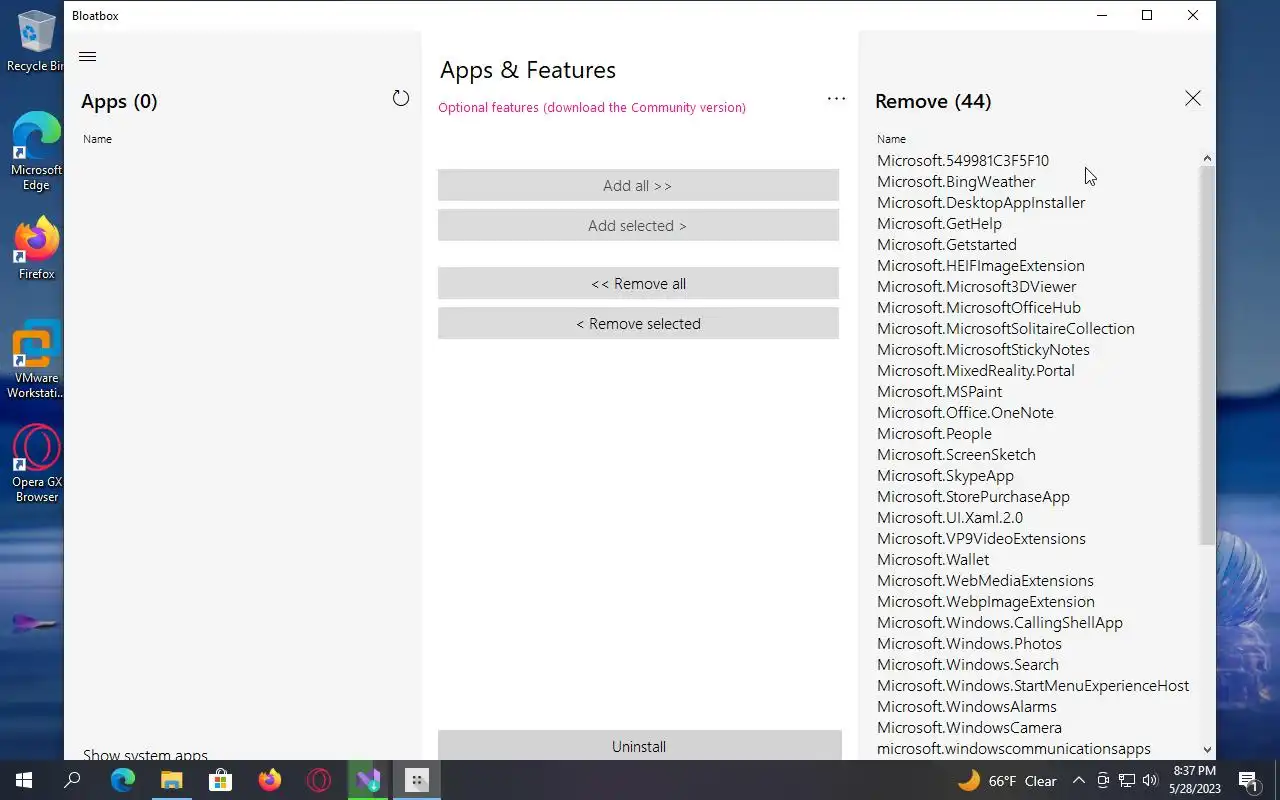Select Microsoft.WindowsCamera entry
The height and width of the screenshot is (800, 1280).
coord(969,727)
